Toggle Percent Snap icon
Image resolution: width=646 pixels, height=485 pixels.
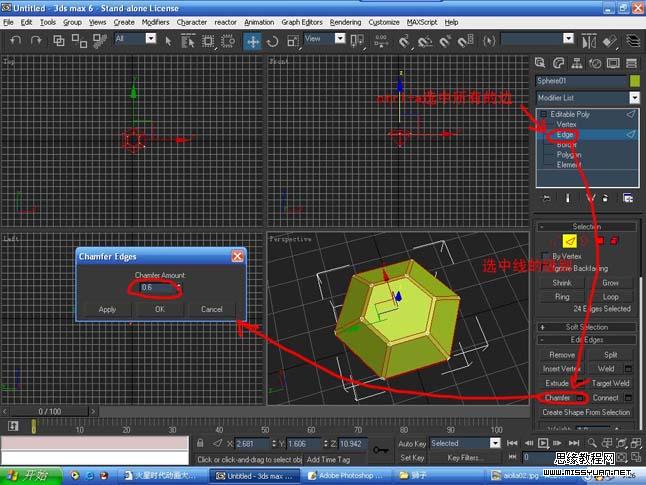(445, 41)
